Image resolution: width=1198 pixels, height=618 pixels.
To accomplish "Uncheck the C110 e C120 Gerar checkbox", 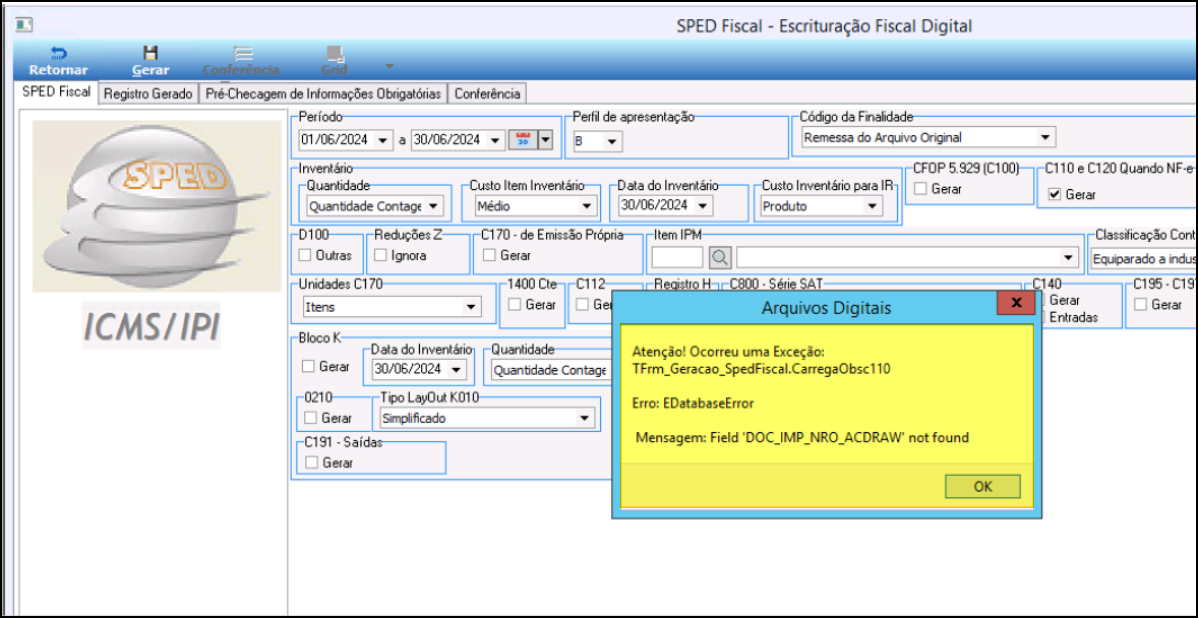I will coord(1055,194).
